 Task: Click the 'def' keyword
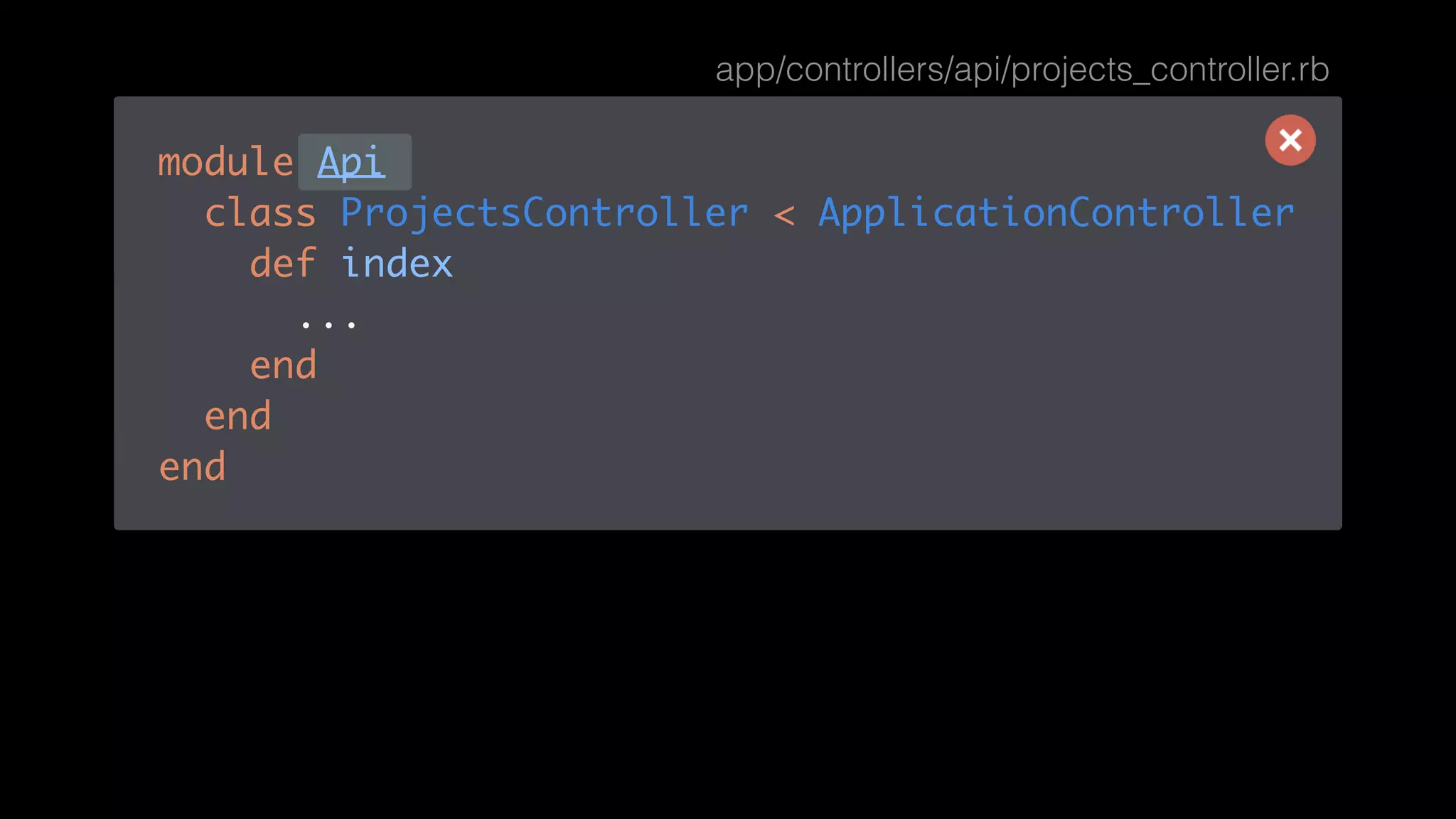(282, 264)
